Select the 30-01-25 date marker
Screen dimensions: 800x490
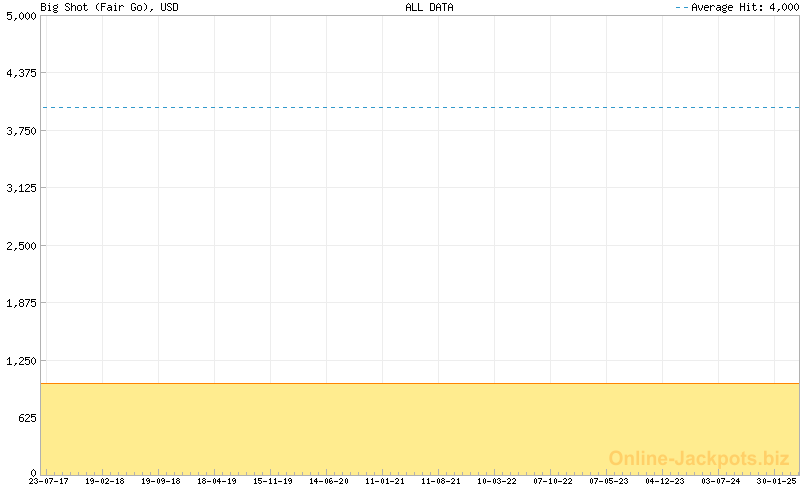776,481
